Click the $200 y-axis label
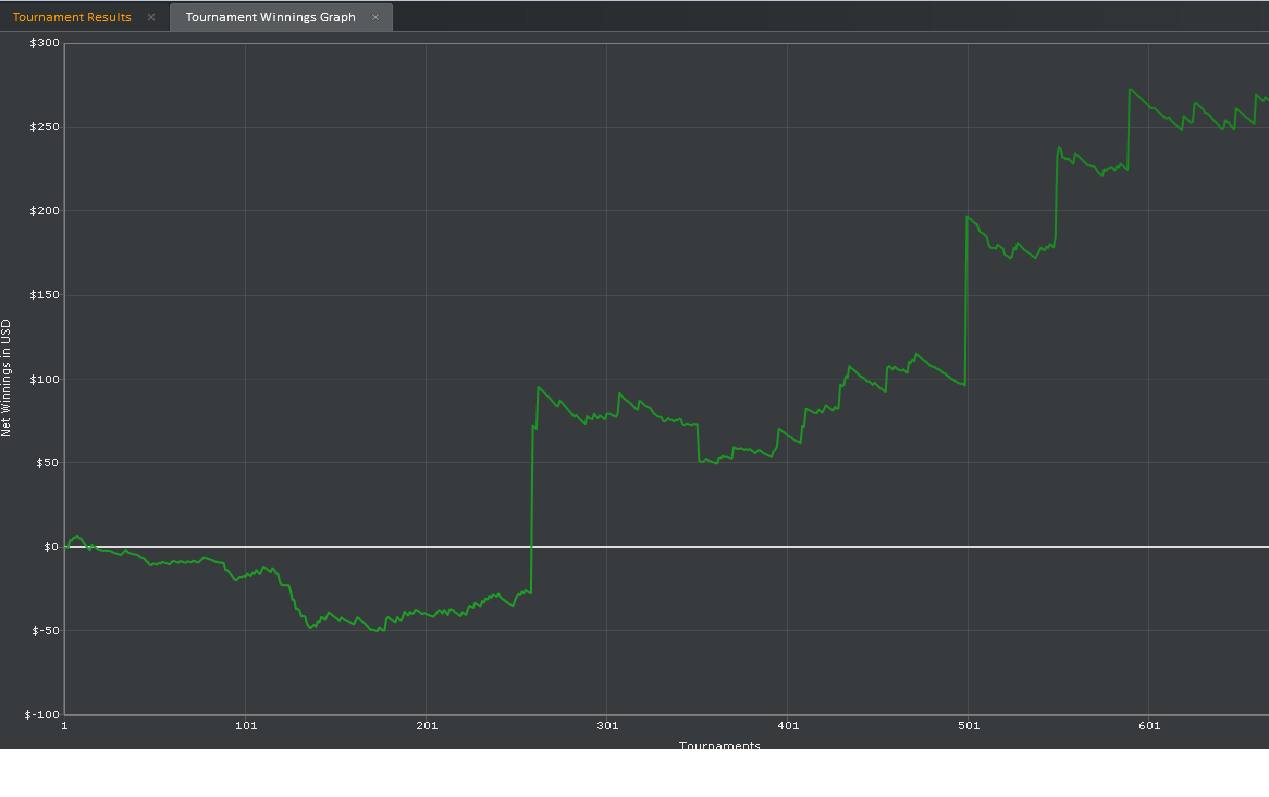 tap(45, 211)
